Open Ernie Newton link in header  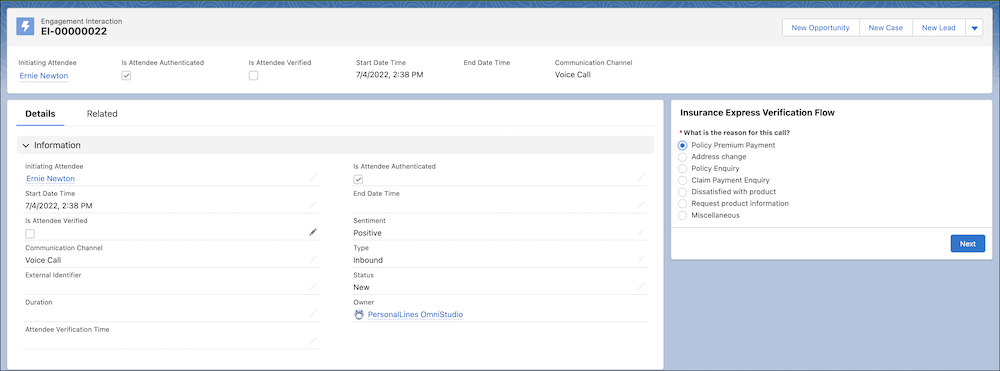pyautogui.click(x=44, y=76)
